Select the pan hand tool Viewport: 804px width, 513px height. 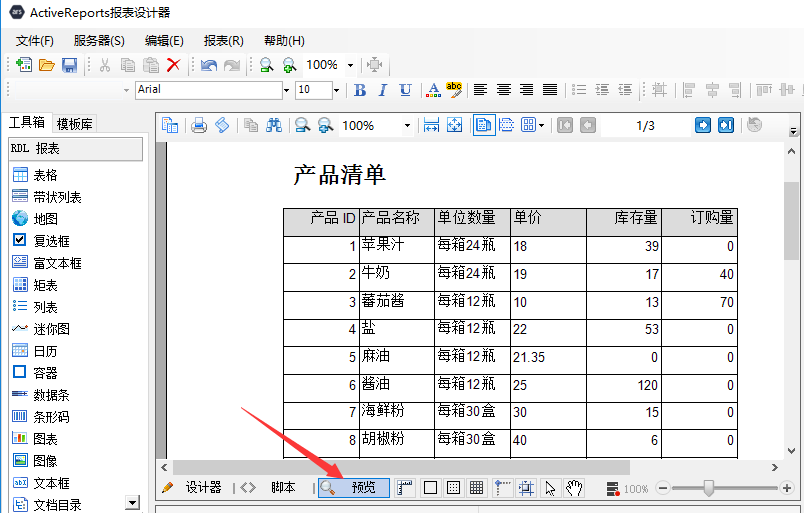pyautogui.click(x=574, y=488)
